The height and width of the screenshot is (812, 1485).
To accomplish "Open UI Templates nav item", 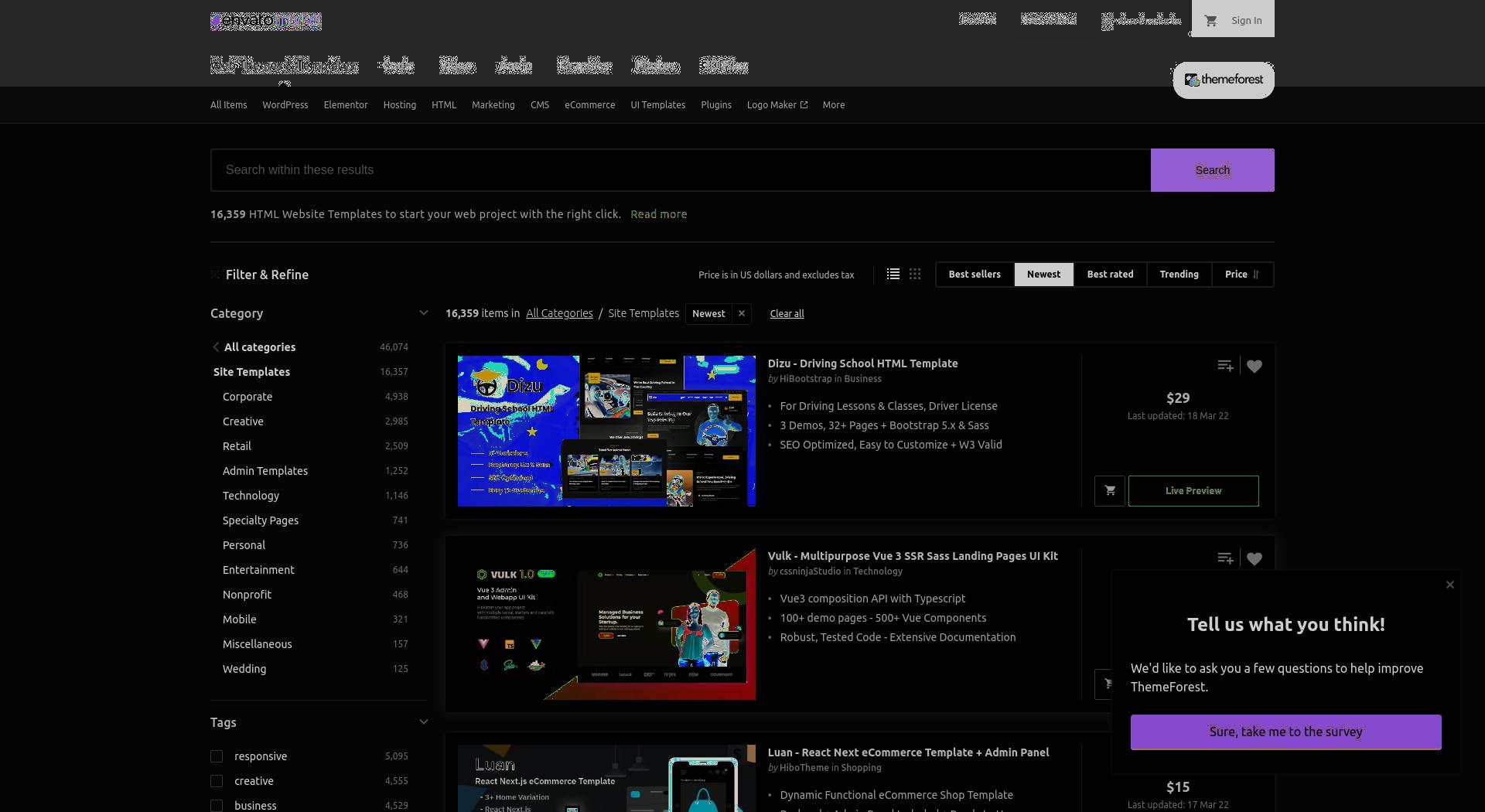I will click(658, 105).
